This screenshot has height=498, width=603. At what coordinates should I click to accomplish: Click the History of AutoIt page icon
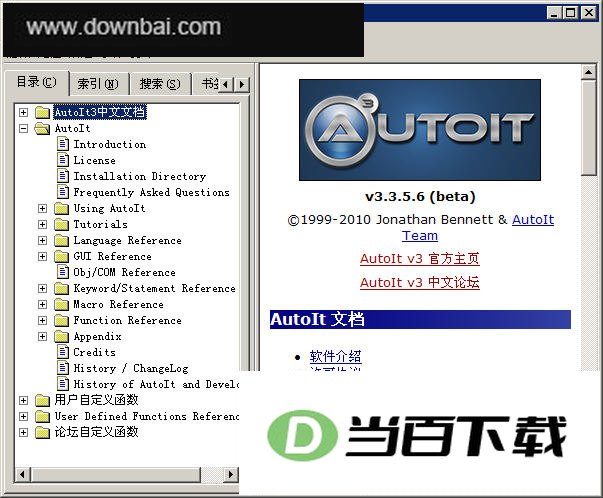pos(63,384)
